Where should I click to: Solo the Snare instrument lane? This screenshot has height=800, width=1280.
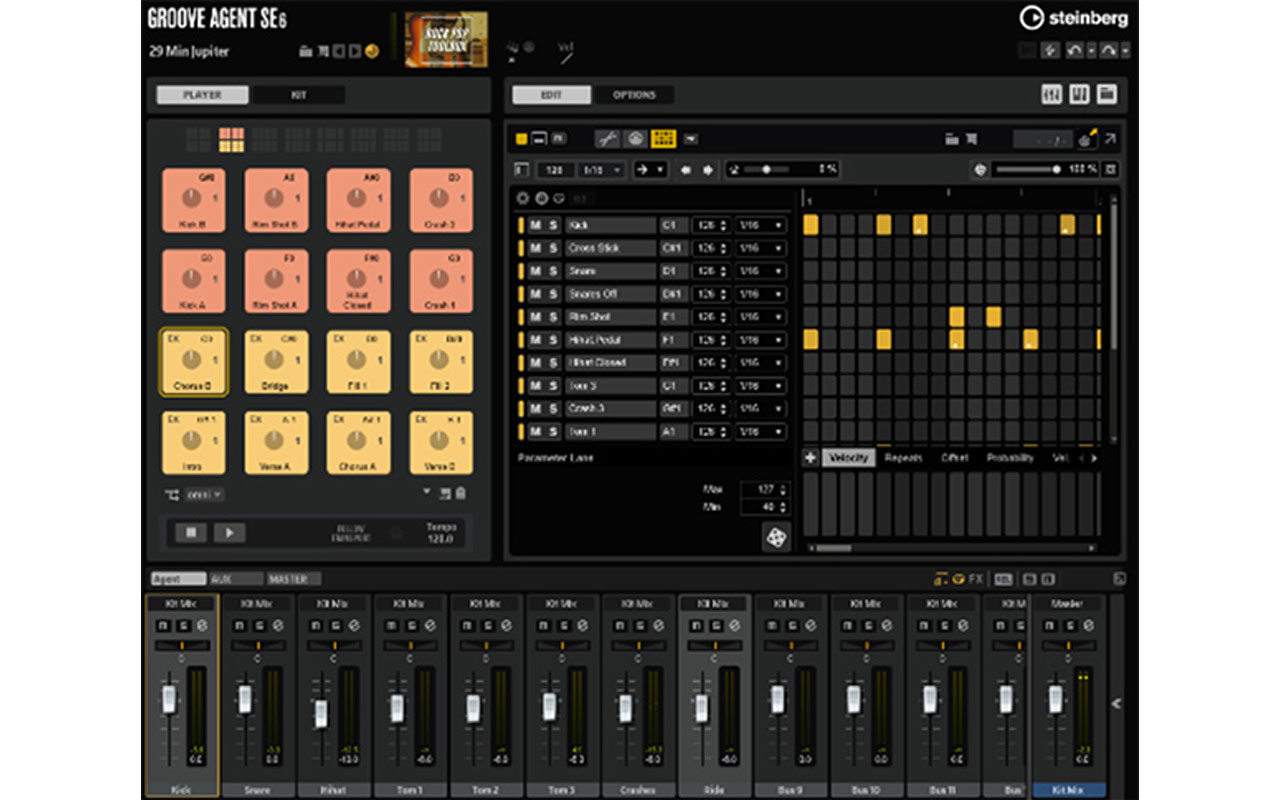tap(553, 271)
